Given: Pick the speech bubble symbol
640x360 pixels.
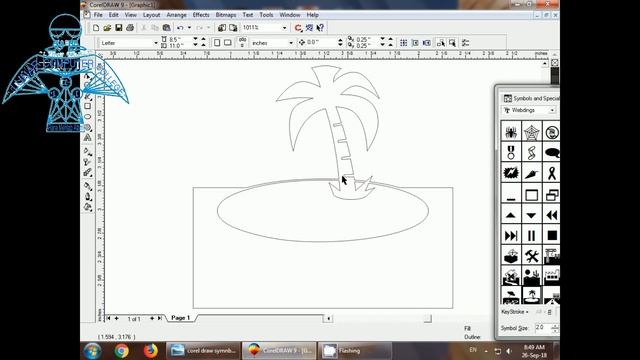Looking at the screenshot, I should tap(552, 152).
